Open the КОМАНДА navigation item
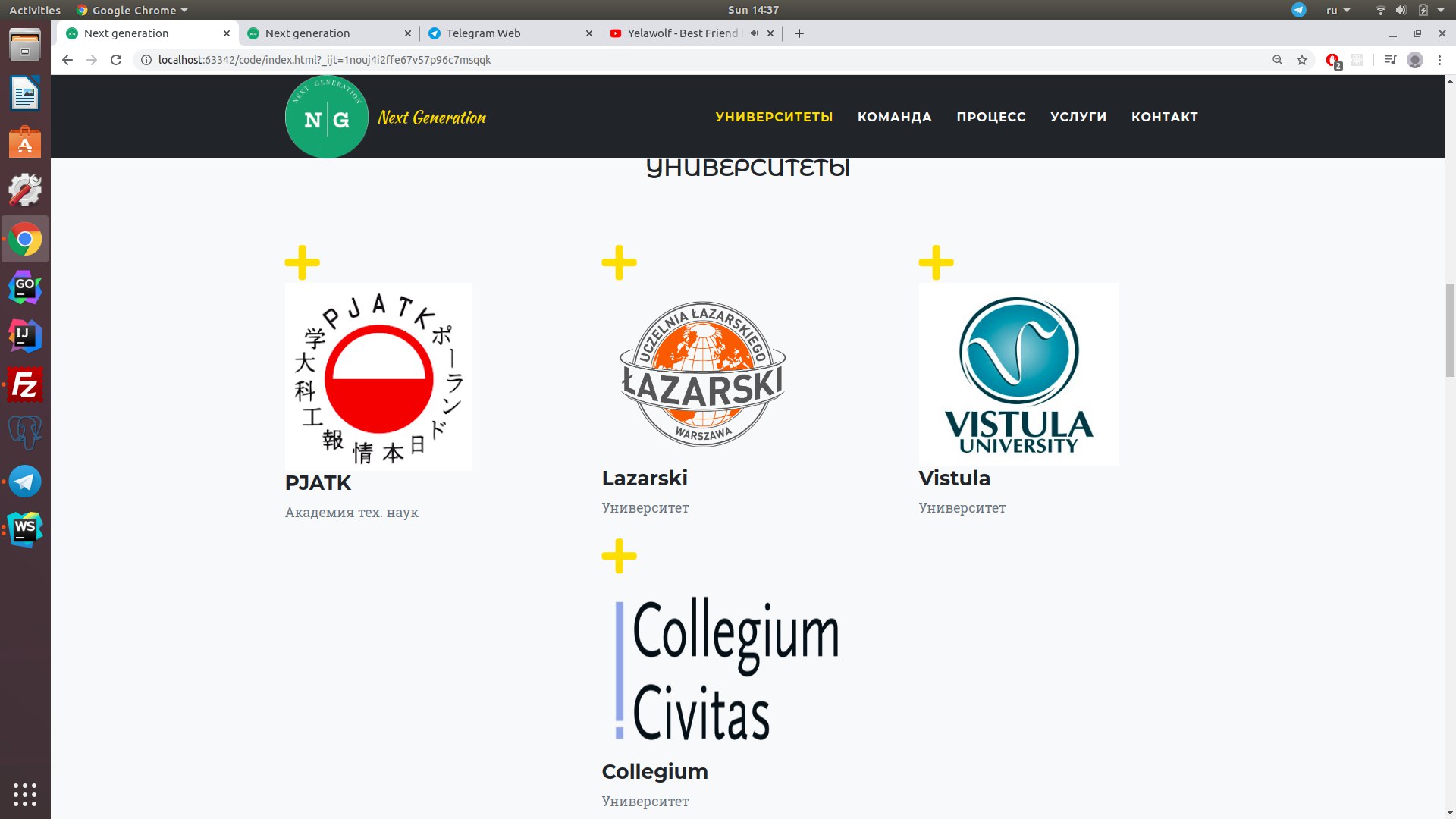The height and width of the screenshot is (819, 1456). click(x=895, y=117)
